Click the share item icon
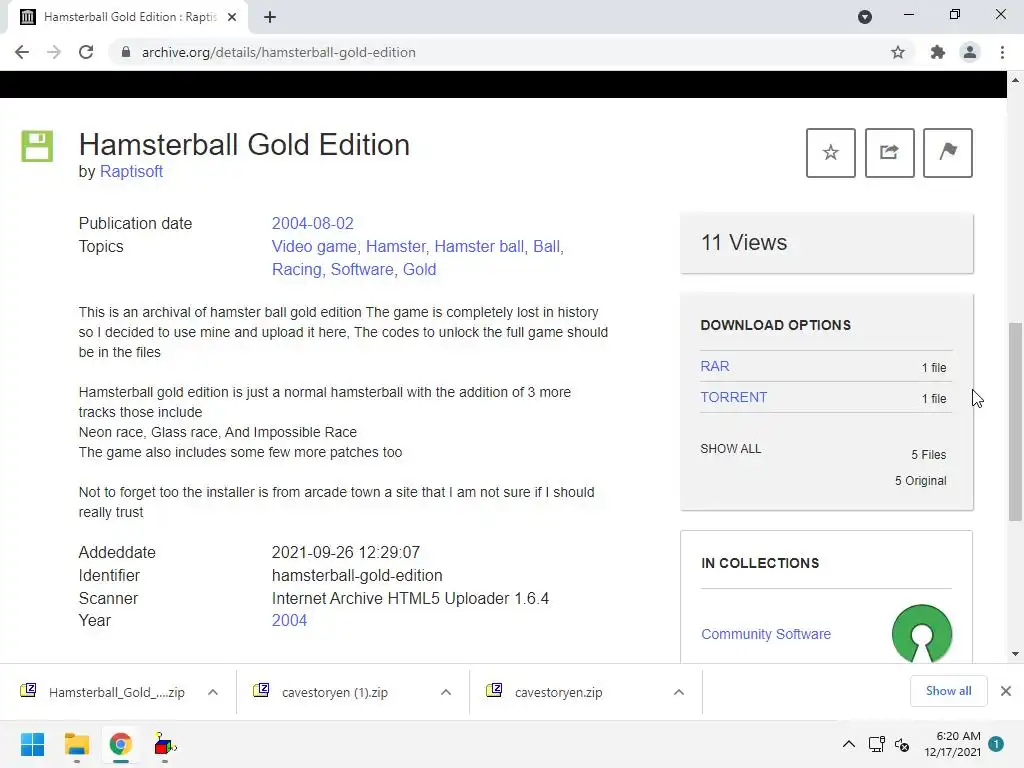The height and width of the screenshot is (768, 1024). click(x=889, y=153)
